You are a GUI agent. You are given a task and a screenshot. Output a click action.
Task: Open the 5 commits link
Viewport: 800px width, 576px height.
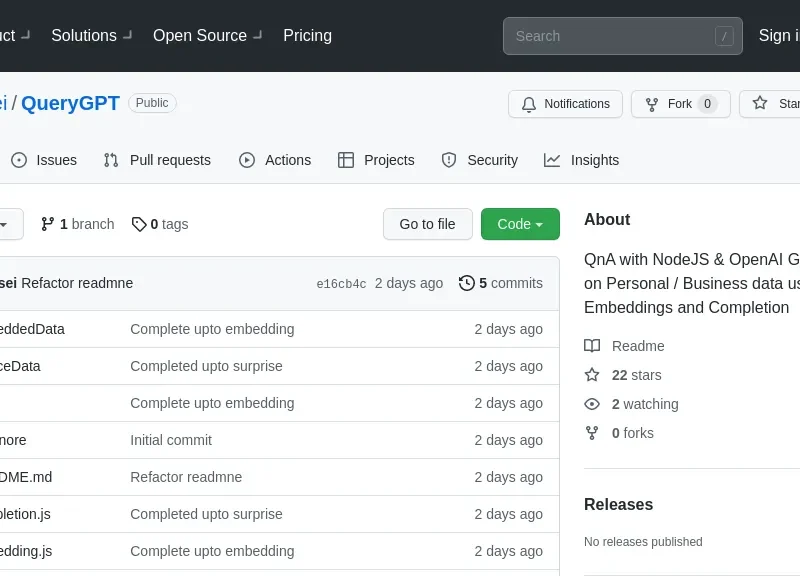coord(501,283)
